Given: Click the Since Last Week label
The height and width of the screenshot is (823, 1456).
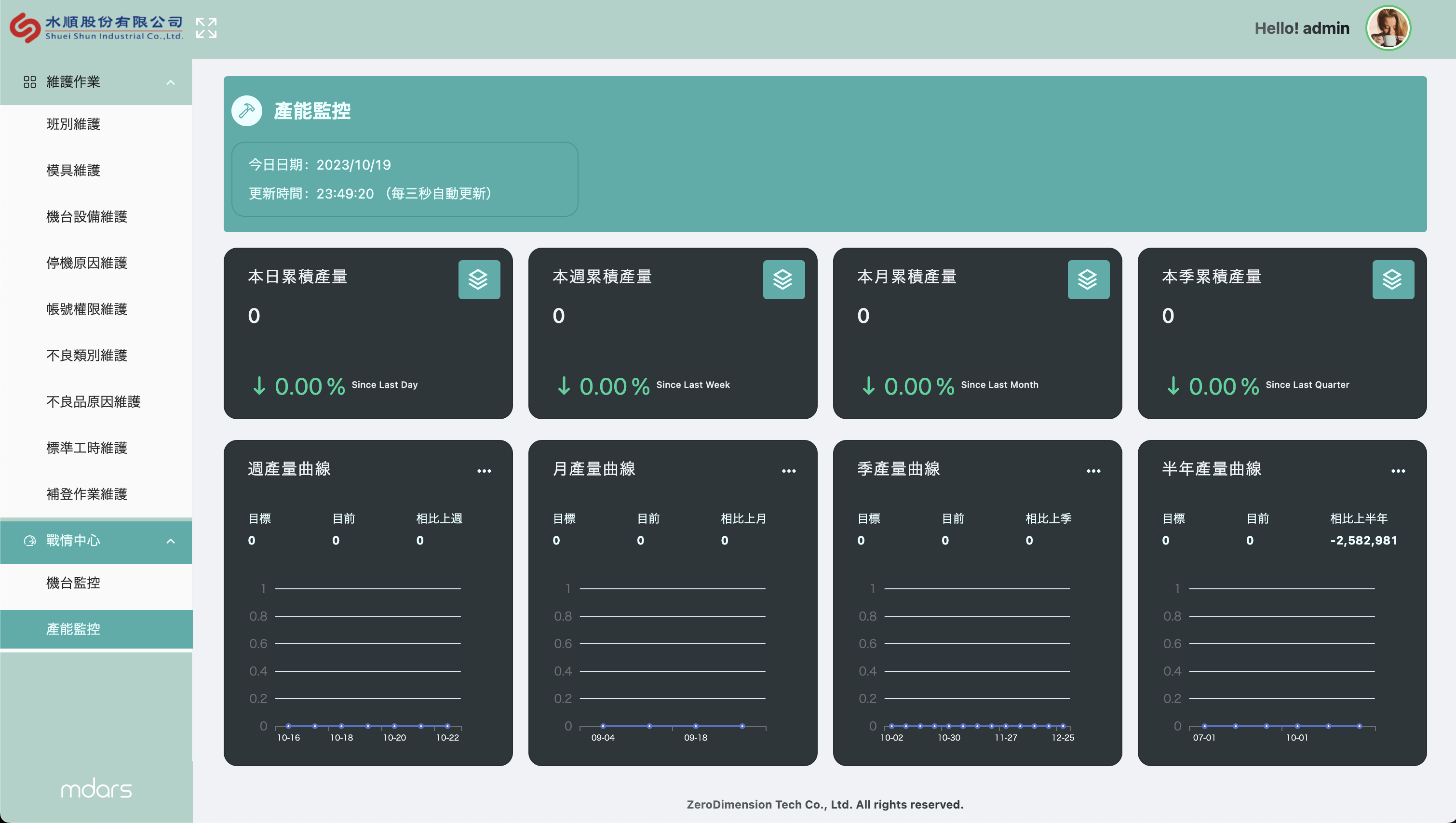Looking at the screenshot, I should (x=693, y=385).
